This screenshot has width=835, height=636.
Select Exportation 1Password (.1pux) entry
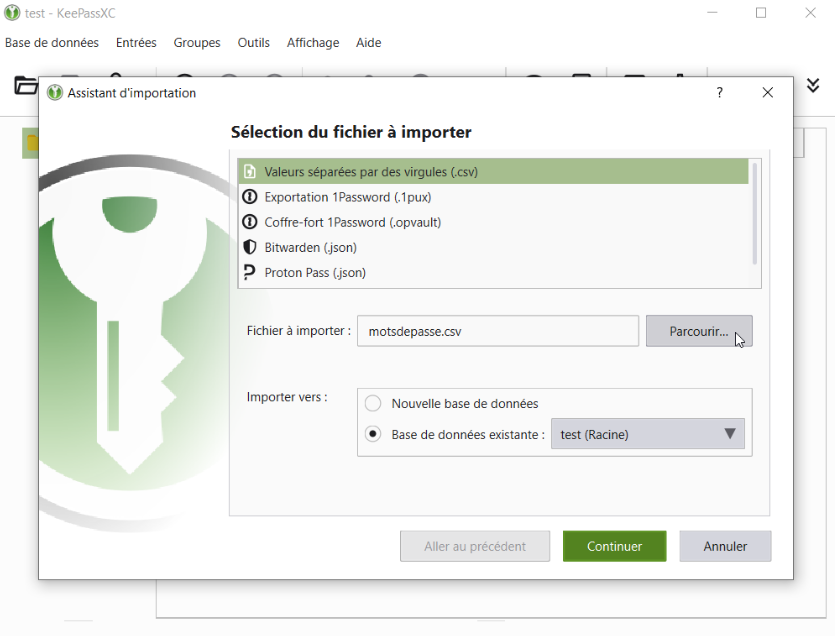(493, 197)
